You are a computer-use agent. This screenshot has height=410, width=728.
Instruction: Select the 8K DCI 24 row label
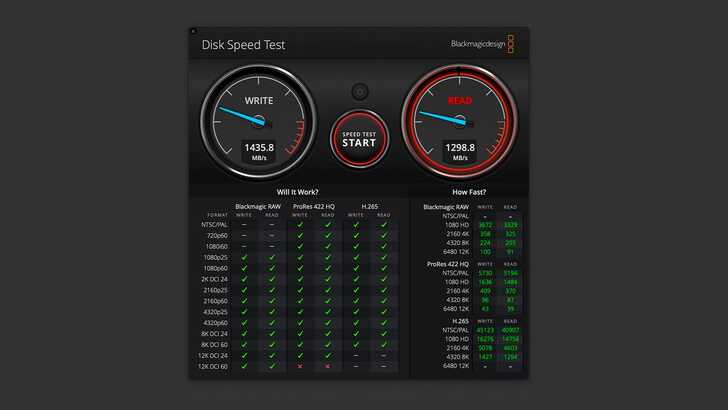tap(214, 334)
